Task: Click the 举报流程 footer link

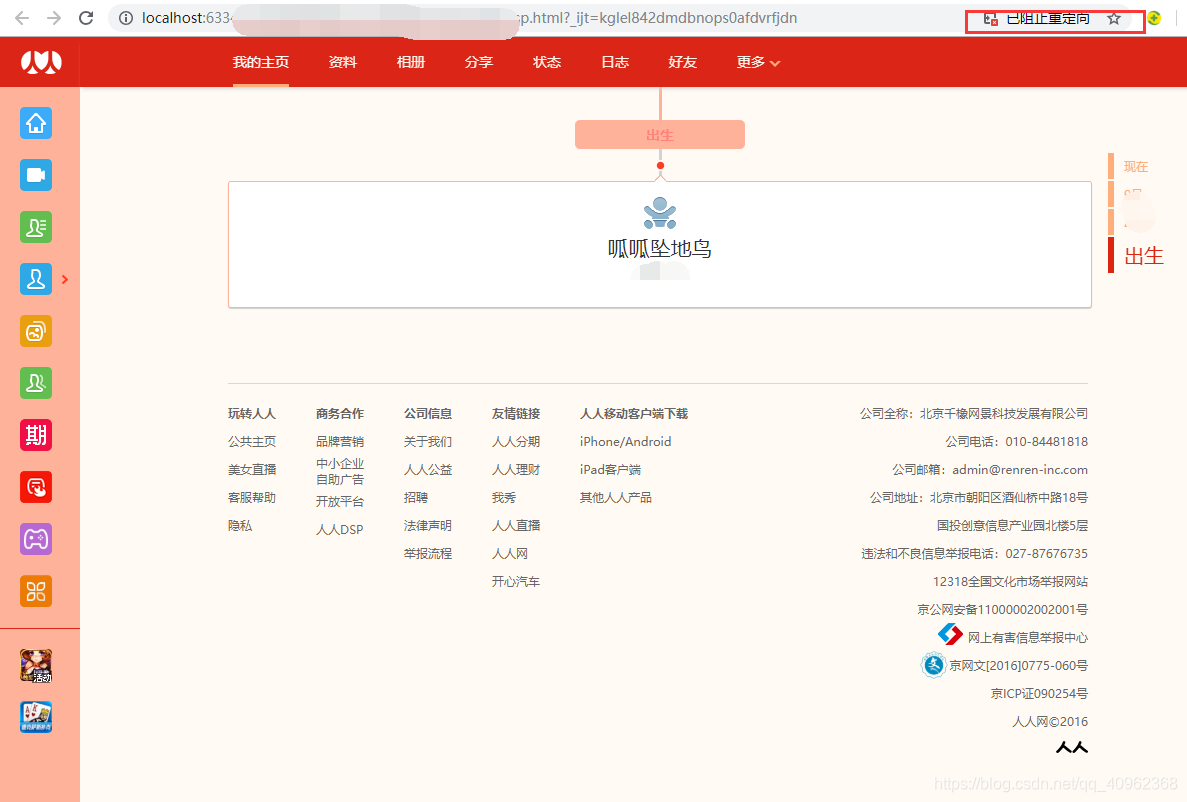Action: (428, 554)
